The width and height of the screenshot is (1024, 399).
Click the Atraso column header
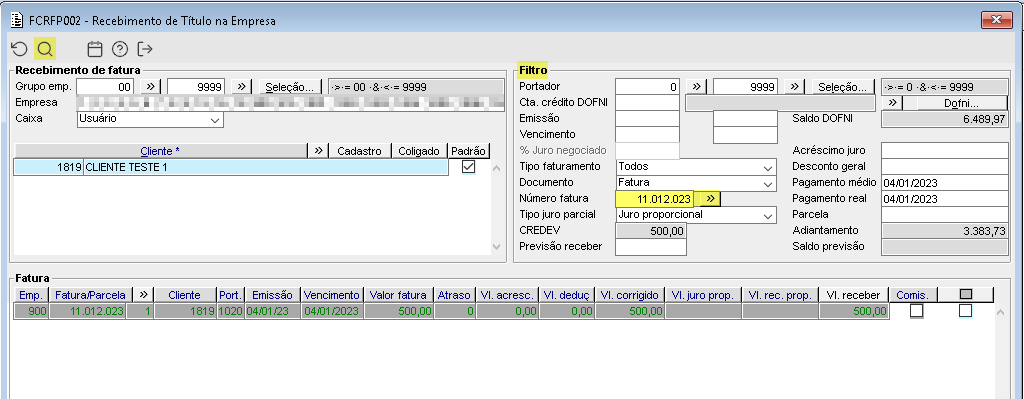coord(454,295)
